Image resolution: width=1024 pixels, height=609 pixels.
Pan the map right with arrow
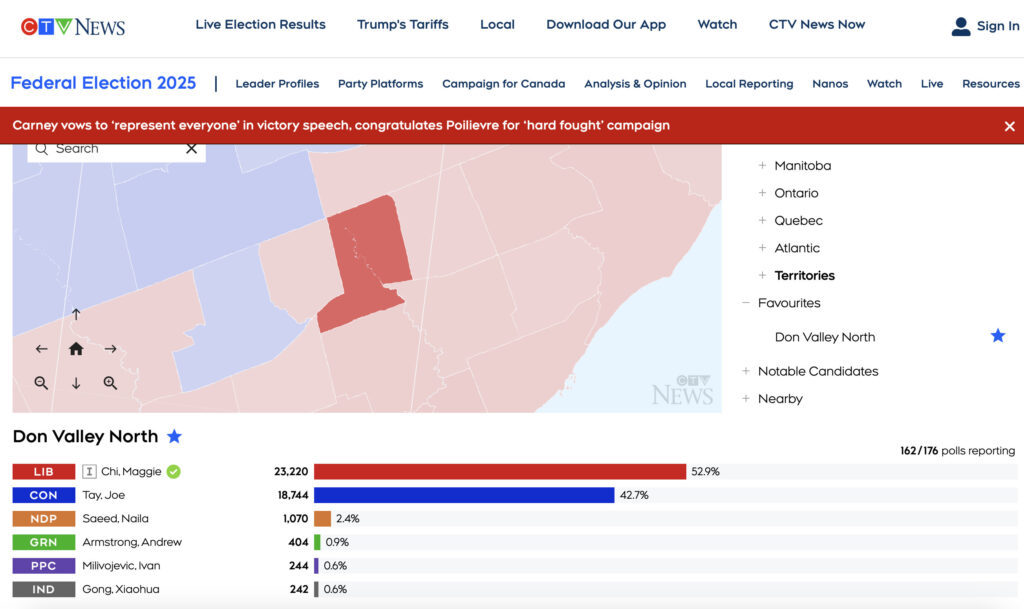click(x=110, y=349)
